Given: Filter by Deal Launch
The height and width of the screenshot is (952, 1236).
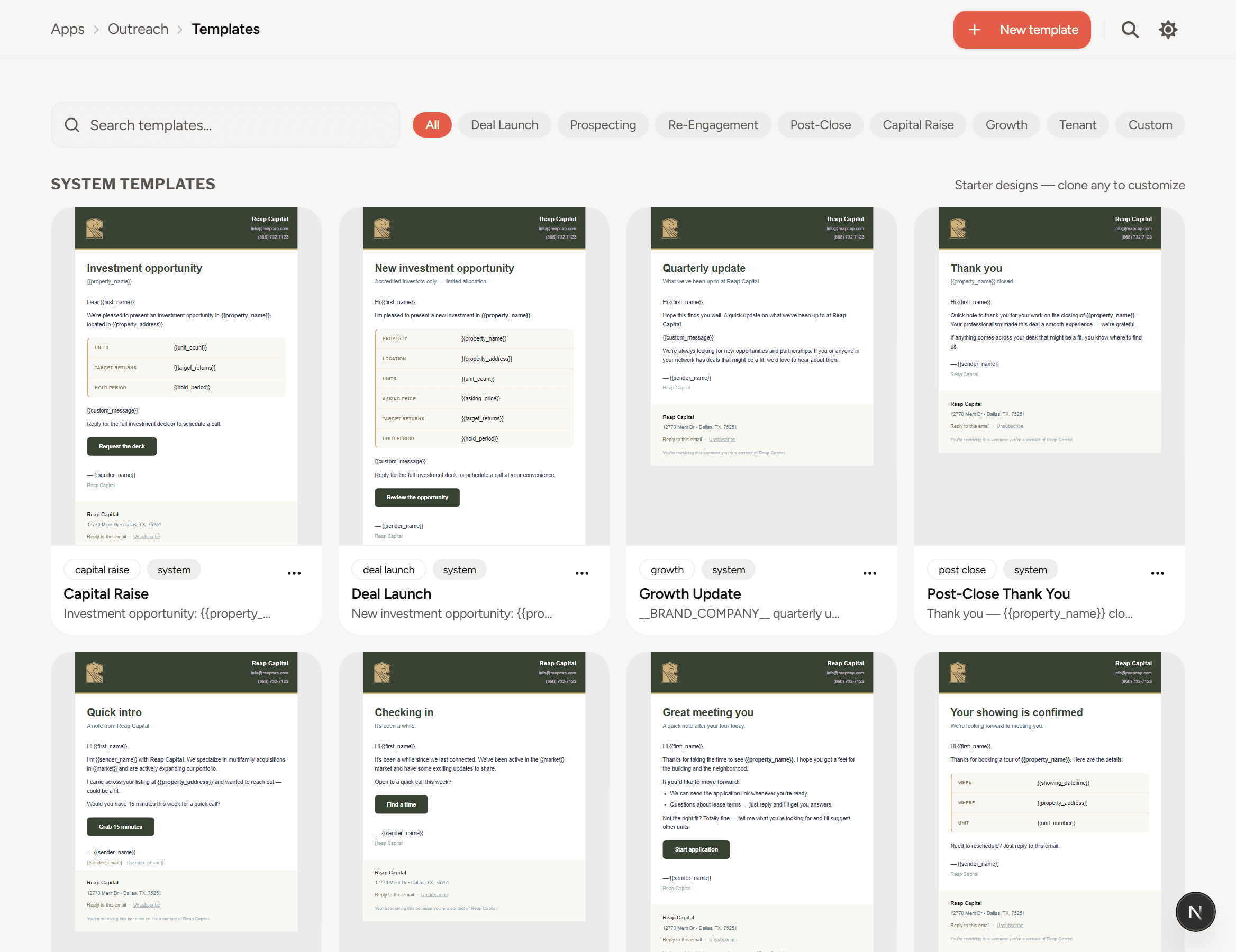Looking at the screenshot, I should click(504, 125).
